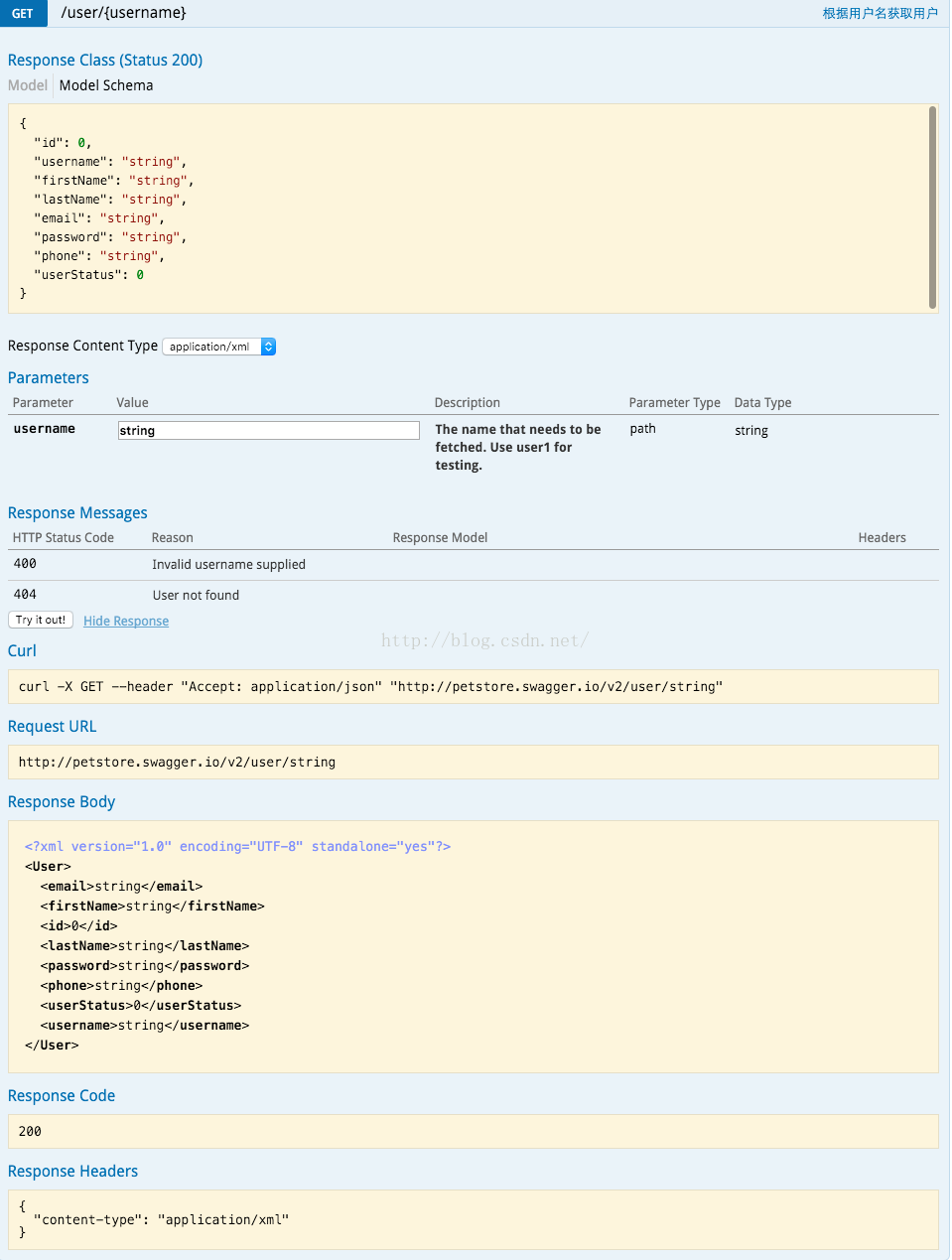952x1260 pixels.
Task: Click the 400 status code cell
Action: 25,564
